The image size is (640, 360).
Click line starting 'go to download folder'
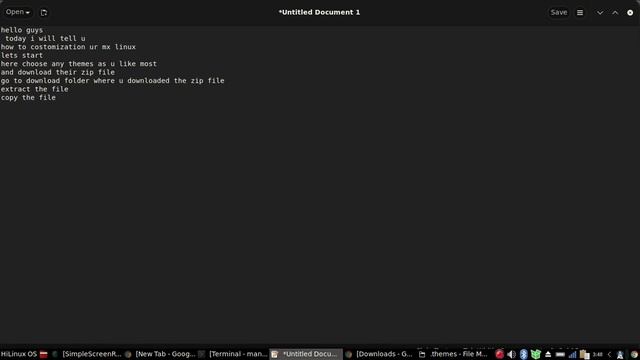coord(113,81)
